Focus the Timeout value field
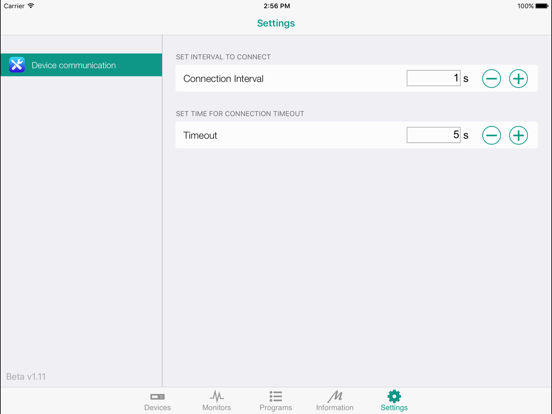Screen dimensions: 552x414 (x=433, y=135)
